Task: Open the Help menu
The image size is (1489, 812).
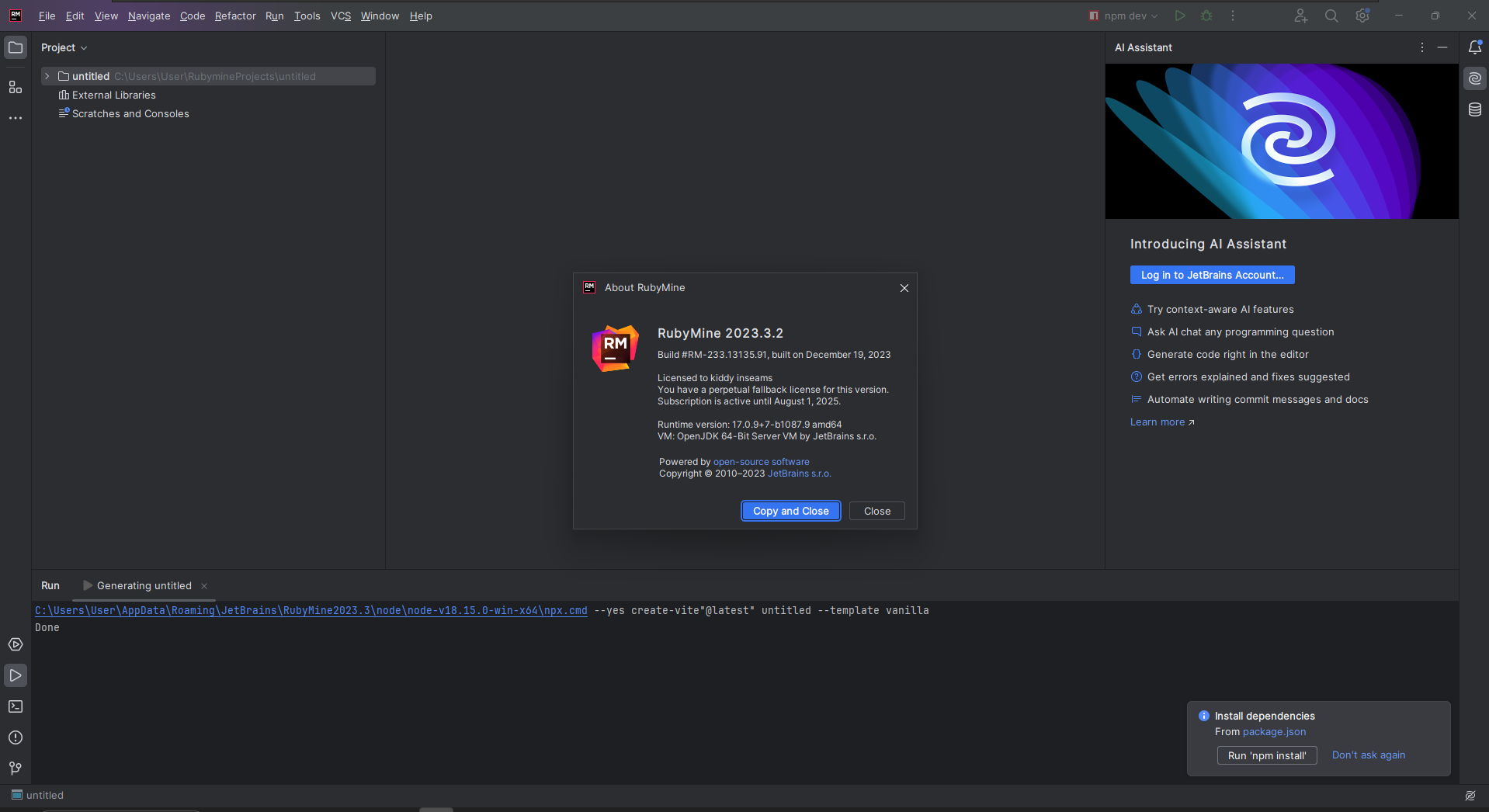Action: coord(421,16)
